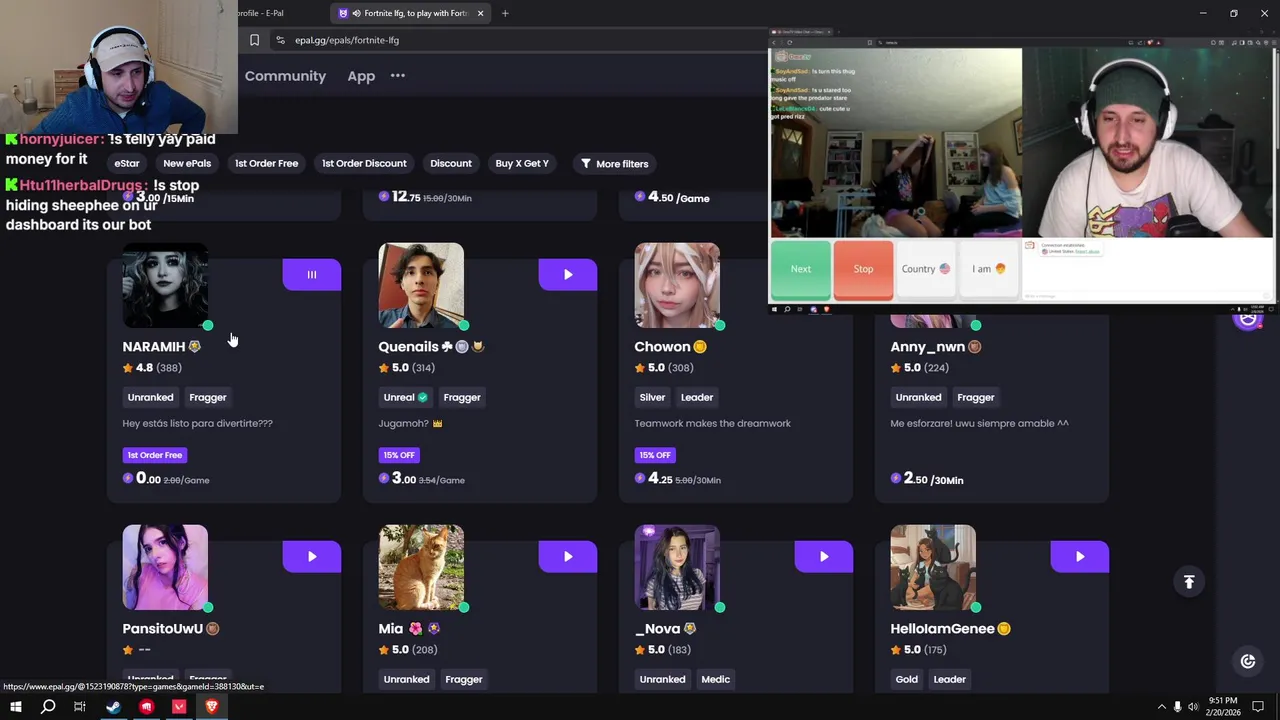Open the Anny_nwn profile link

pyautogui.click(x=927, y=347)
